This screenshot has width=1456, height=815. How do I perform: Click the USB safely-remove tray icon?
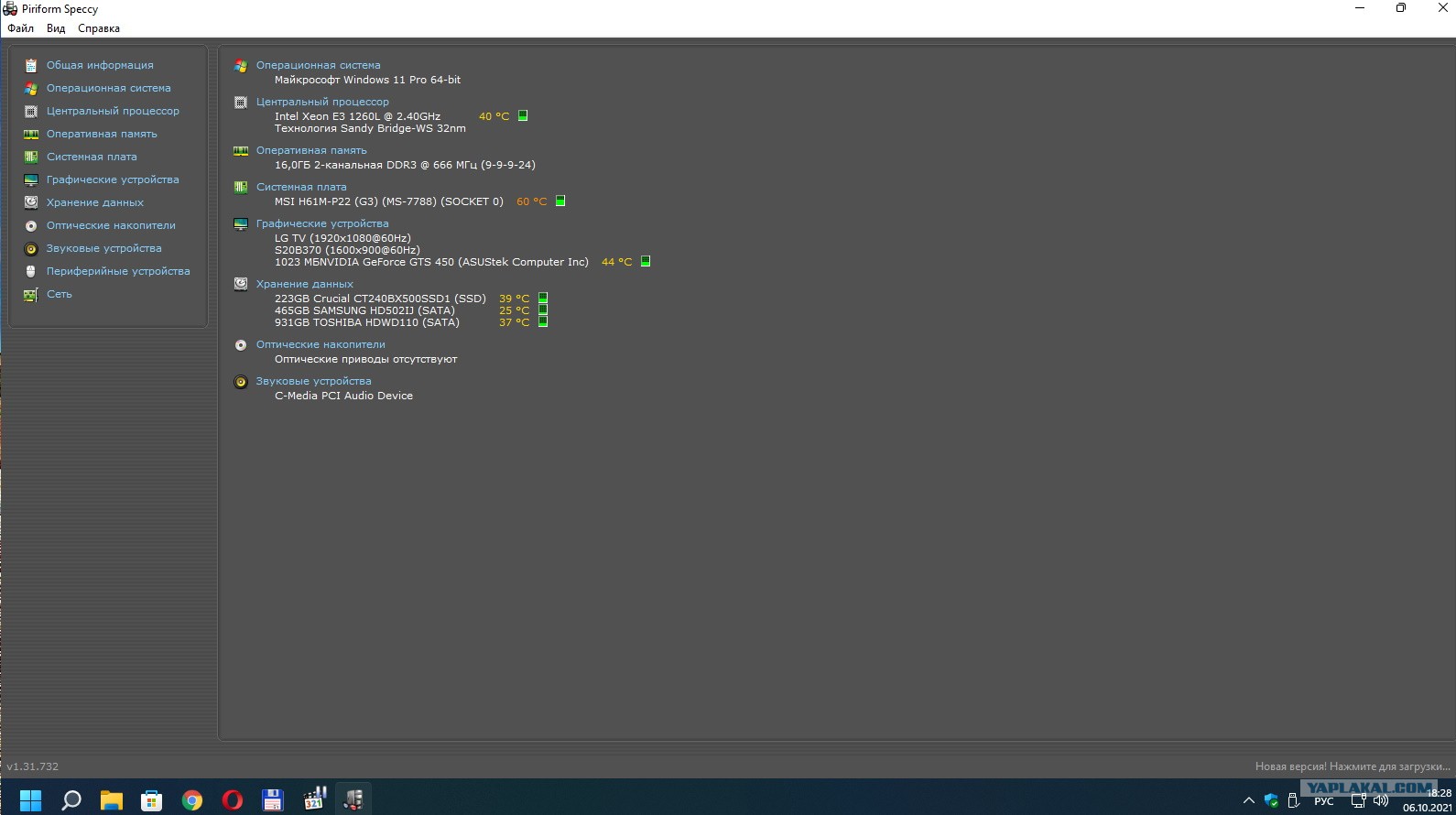pos(1293,800)
